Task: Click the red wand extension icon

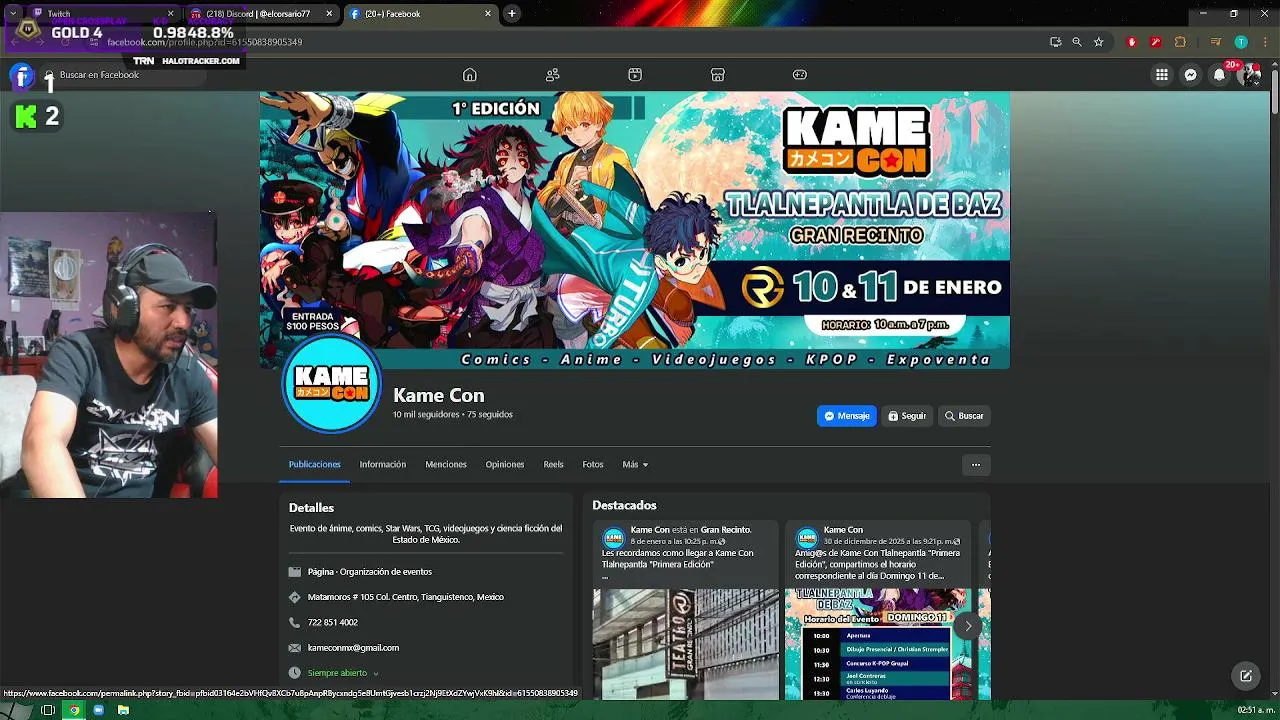Action: (1156, 42)
